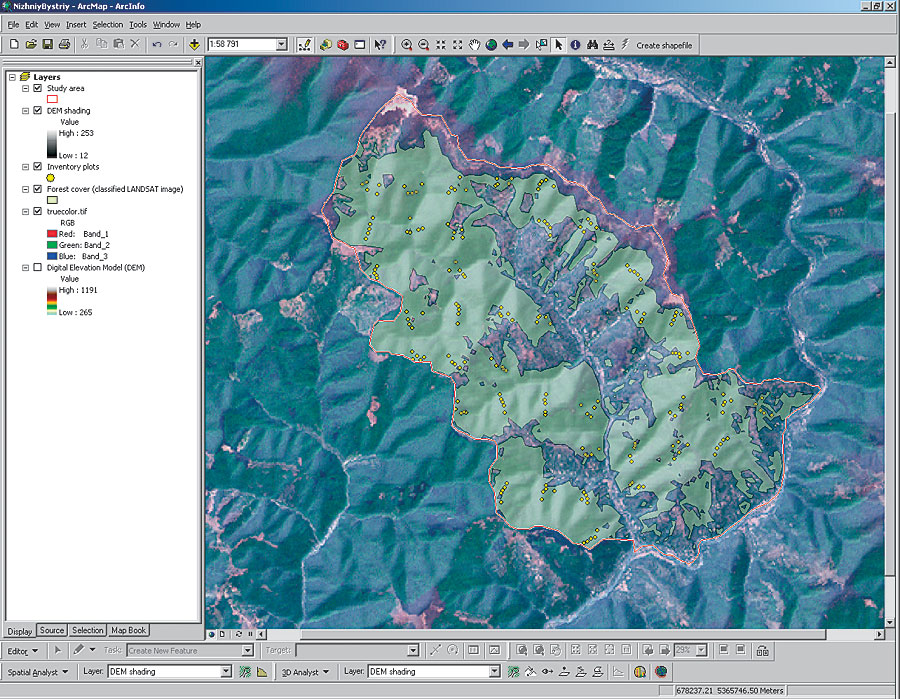Select the Identify info tool

pyautogui.click(x=575, y=45)
